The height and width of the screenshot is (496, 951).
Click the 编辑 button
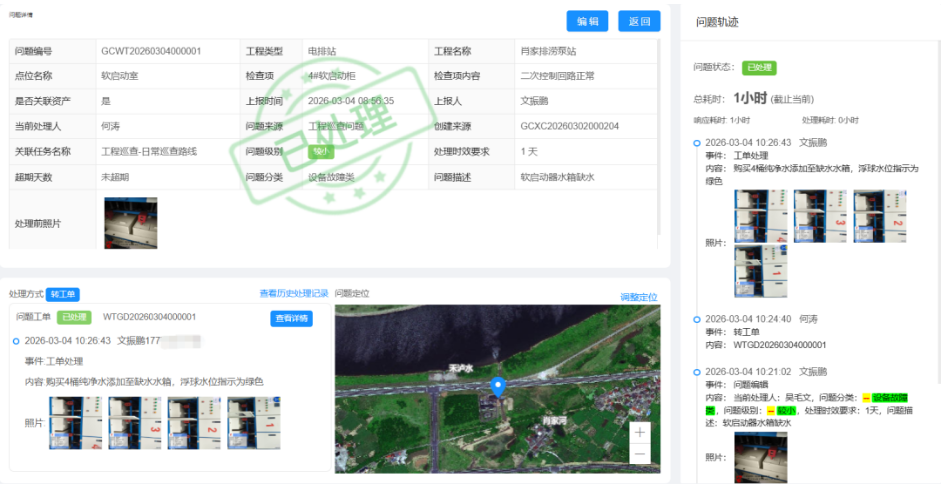coord(587,22)
